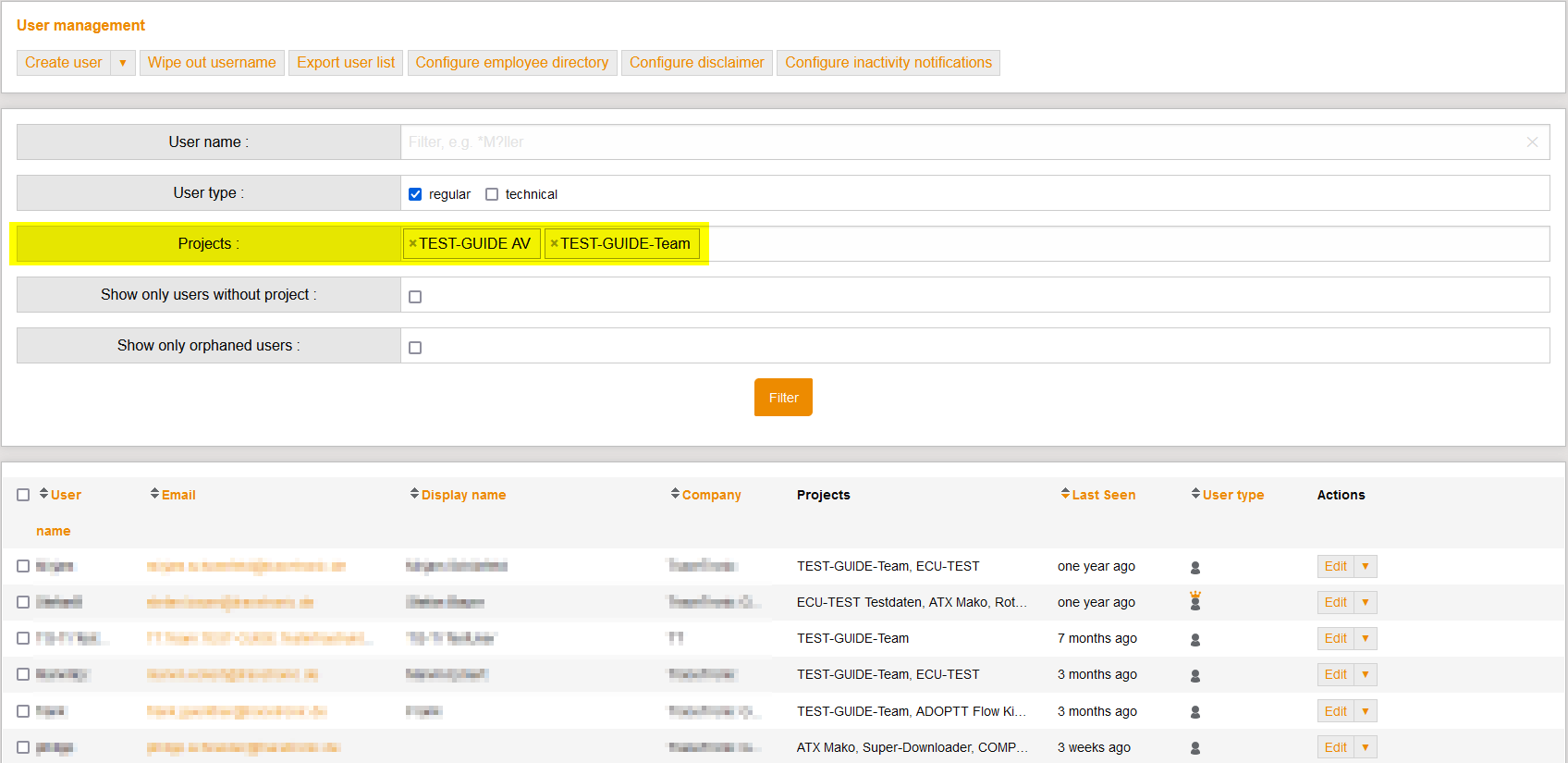Screen dimensions: 1568x763
Task: Enable the technical user type checkbox
Action: pyautogui.click(x=492, y=194)
